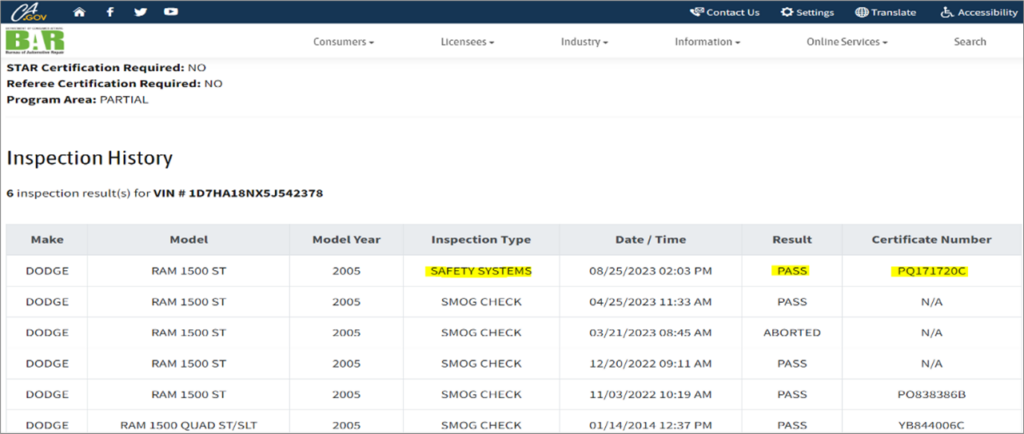
Task: Click the Make column header
Action: (x=47, y=240)
